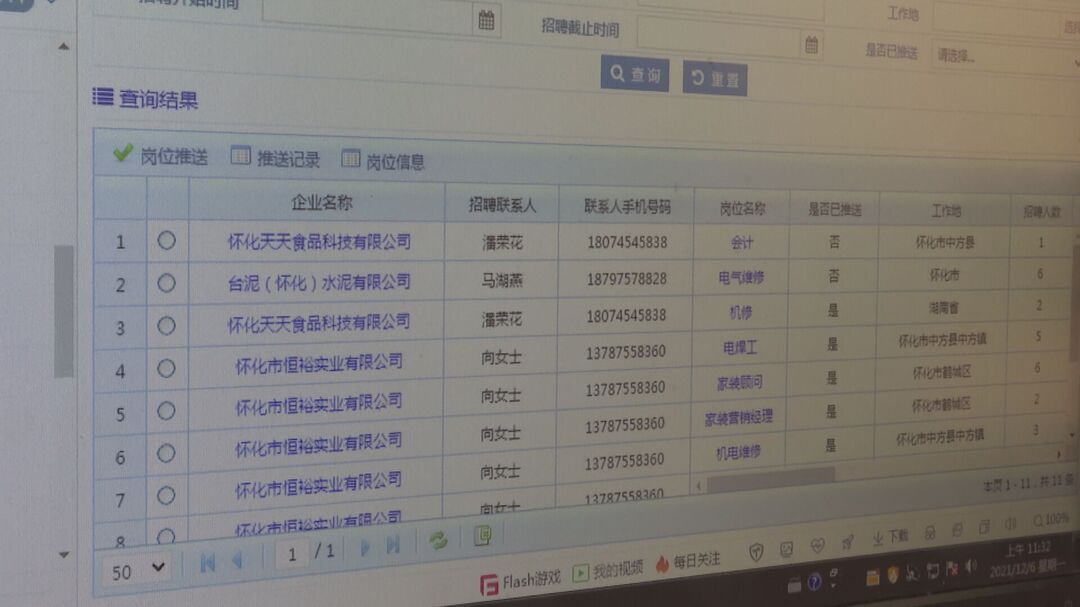Image resolution: width=1080 pixels, height=607 pixels.
Task: Select the radio button for row 7
Action: (166, 495)
